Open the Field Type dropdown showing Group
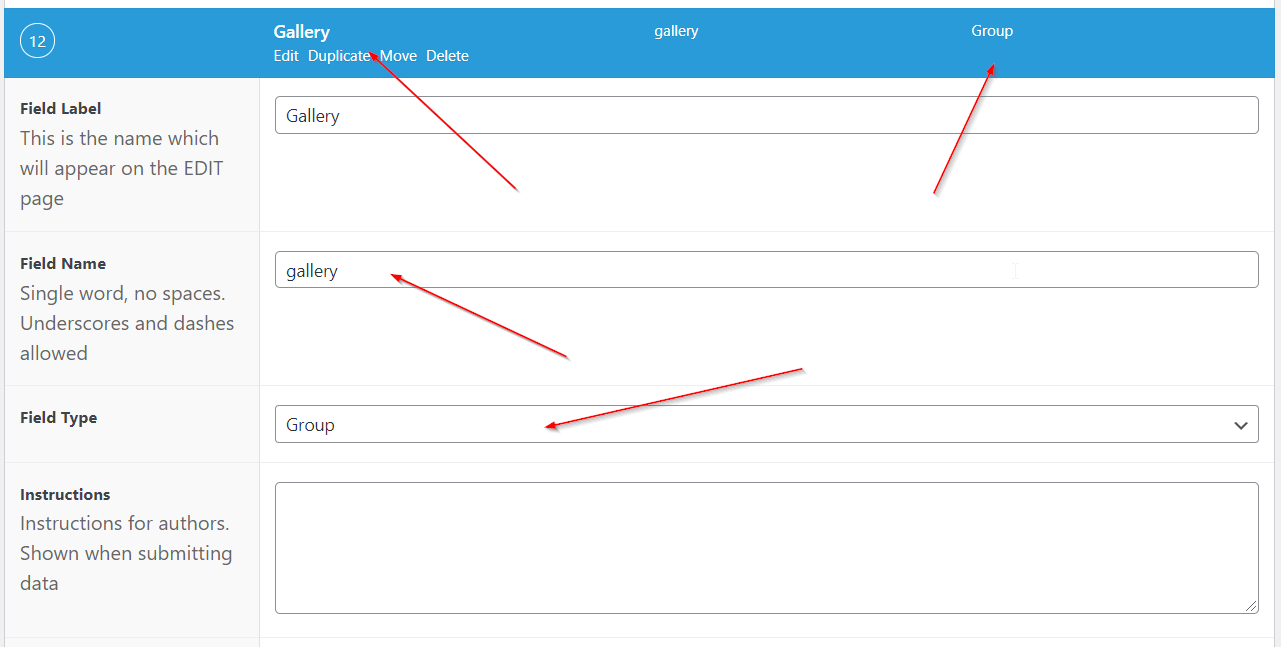 pyautogui.click(x=750, y=424)
